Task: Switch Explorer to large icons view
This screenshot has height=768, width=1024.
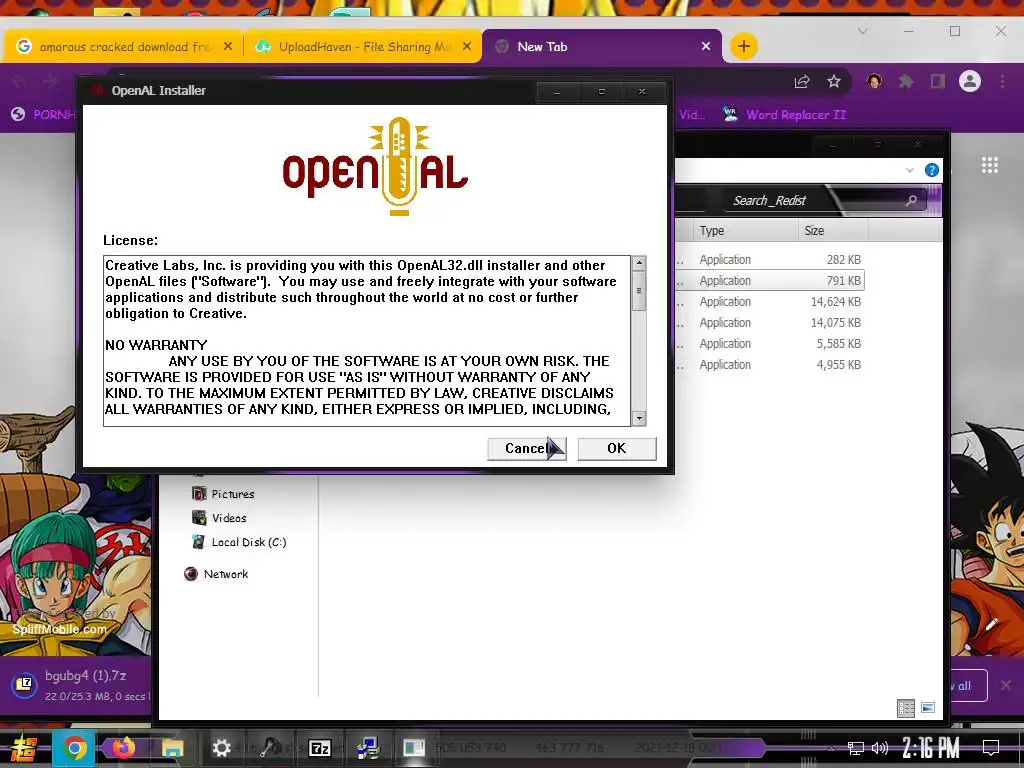Action: click(928, 707)
